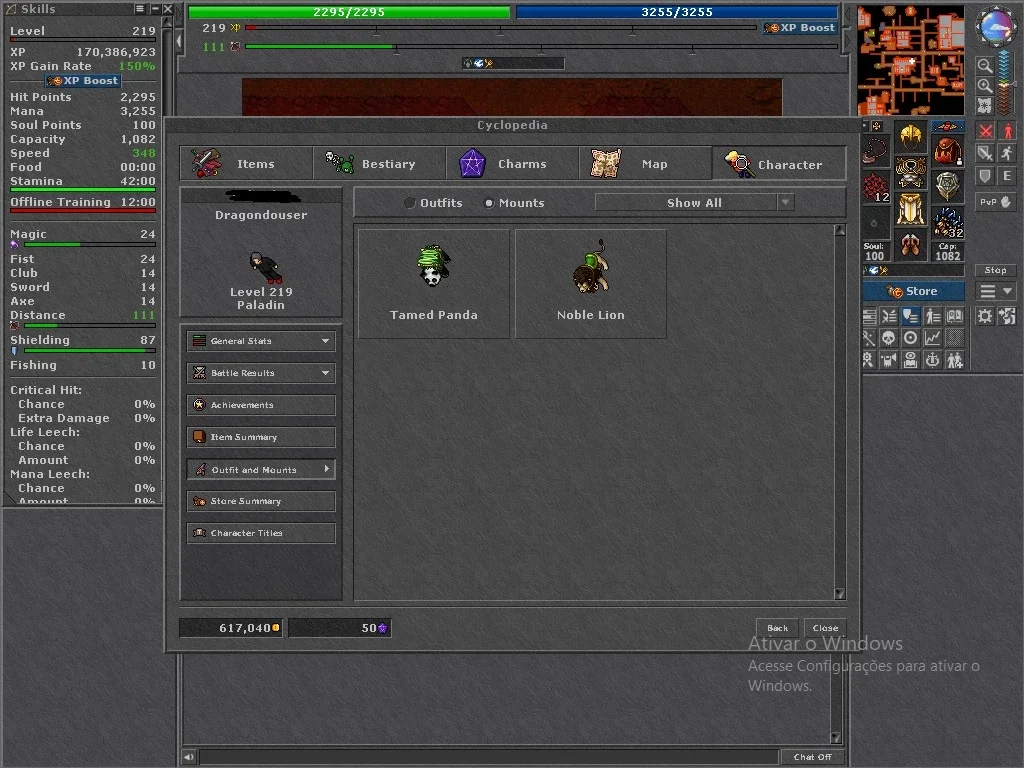Click the mount list scroll-up arrow

pos(840,231)
